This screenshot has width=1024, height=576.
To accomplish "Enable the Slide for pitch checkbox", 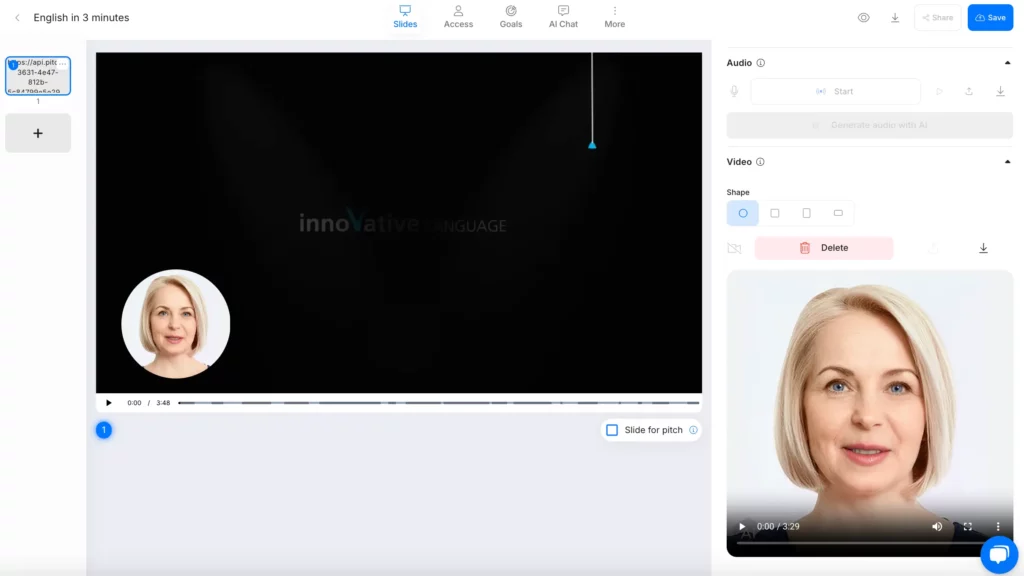I will click(612, 430).
